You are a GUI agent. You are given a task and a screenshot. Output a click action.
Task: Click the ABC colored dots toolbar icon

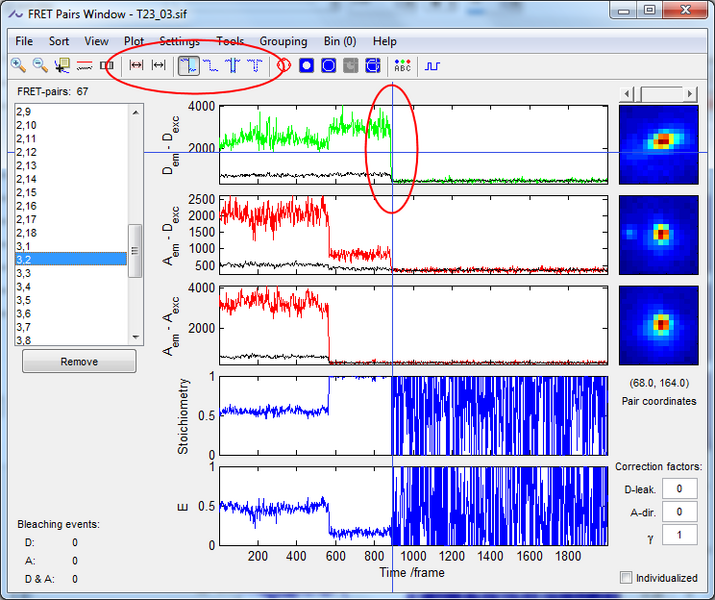(x=402, y=65)
